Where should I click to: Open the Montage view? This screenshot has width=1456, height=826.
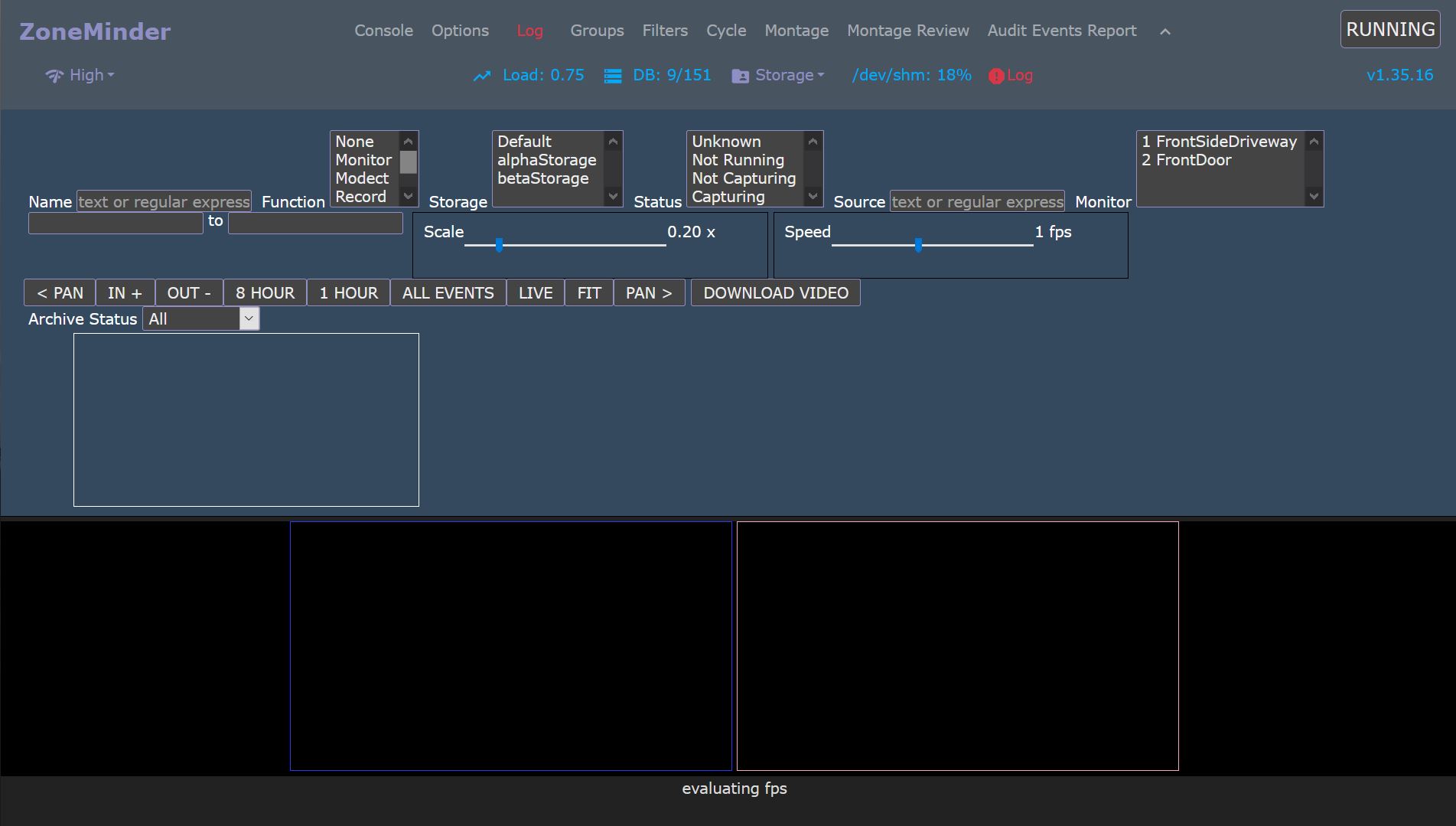click(796, 31)
